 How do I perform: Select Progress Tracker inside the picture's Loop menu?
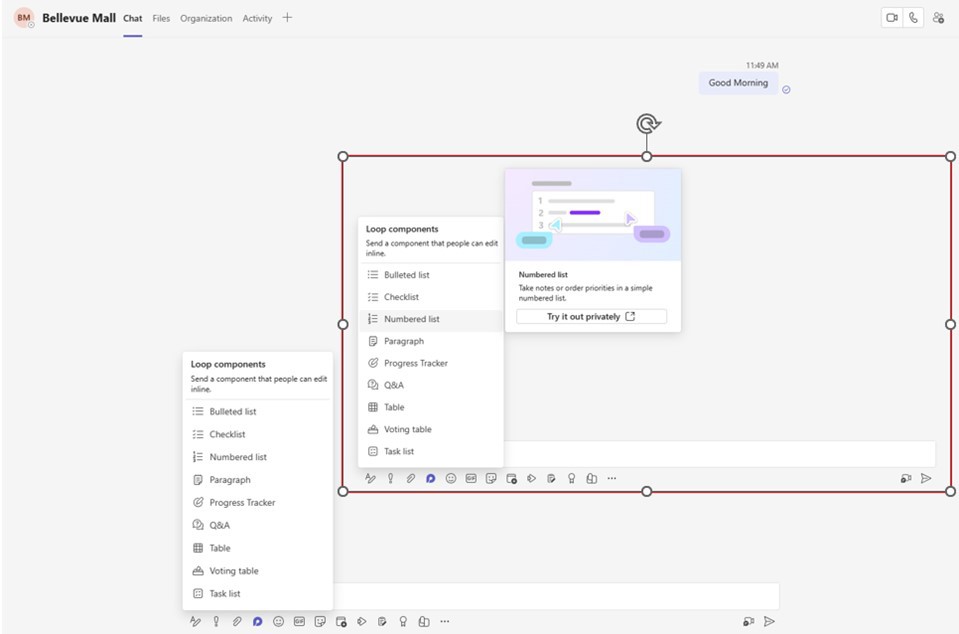pyautogui.click(x=431, y=363)
